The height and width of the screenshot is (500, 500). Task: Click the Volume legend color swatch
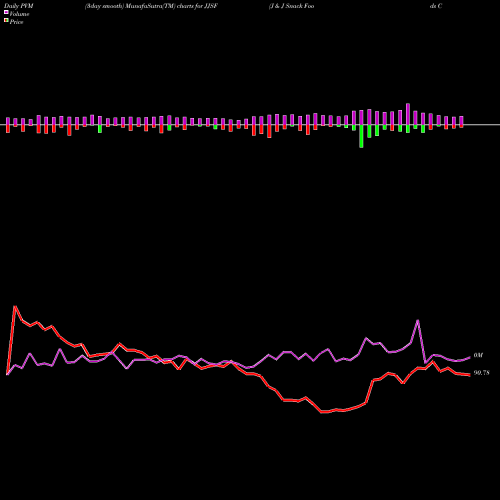point(6,12)
